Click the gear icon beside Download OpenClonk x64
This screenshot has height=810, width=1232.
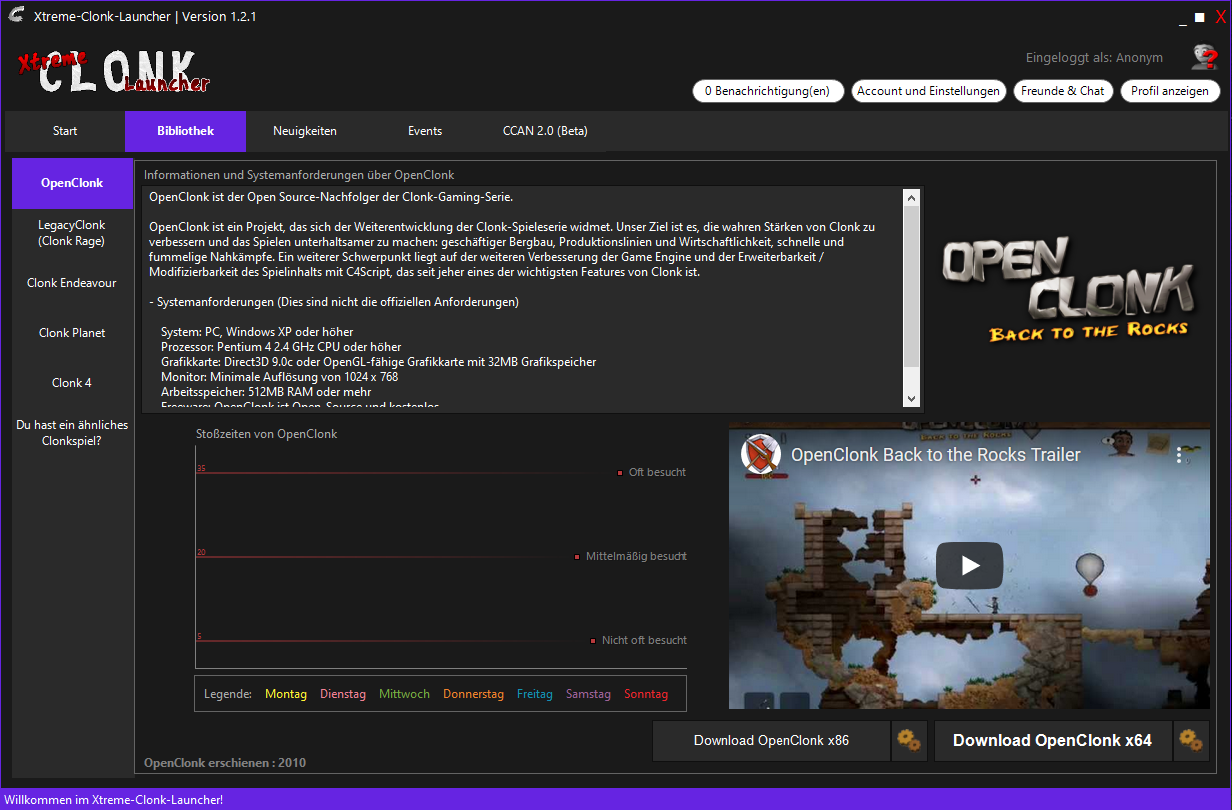pyautogui.click(x=1190, y=741)
